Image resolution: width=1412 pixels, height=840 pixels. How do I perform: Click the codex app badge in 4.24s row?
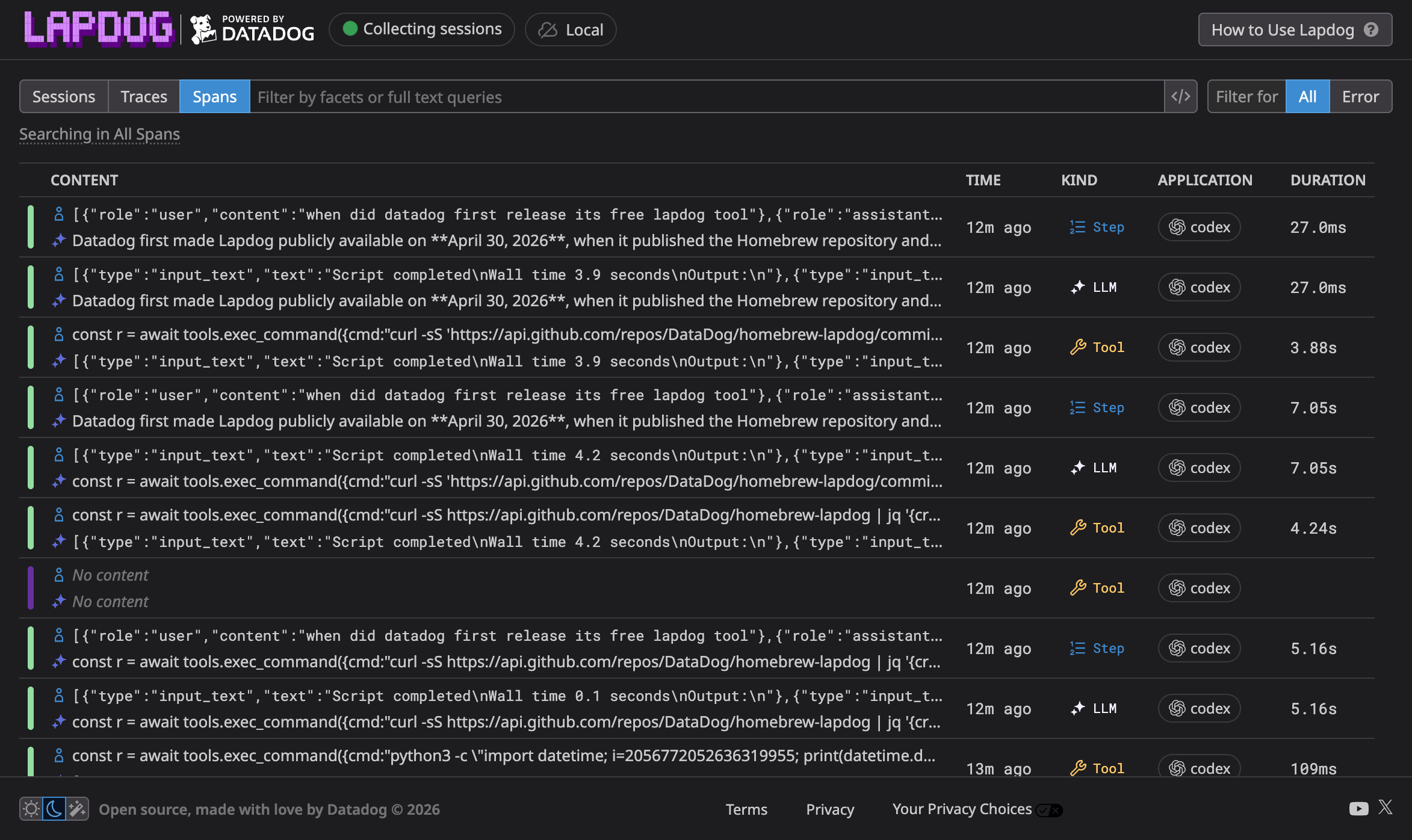click(x=1199, y=528)
